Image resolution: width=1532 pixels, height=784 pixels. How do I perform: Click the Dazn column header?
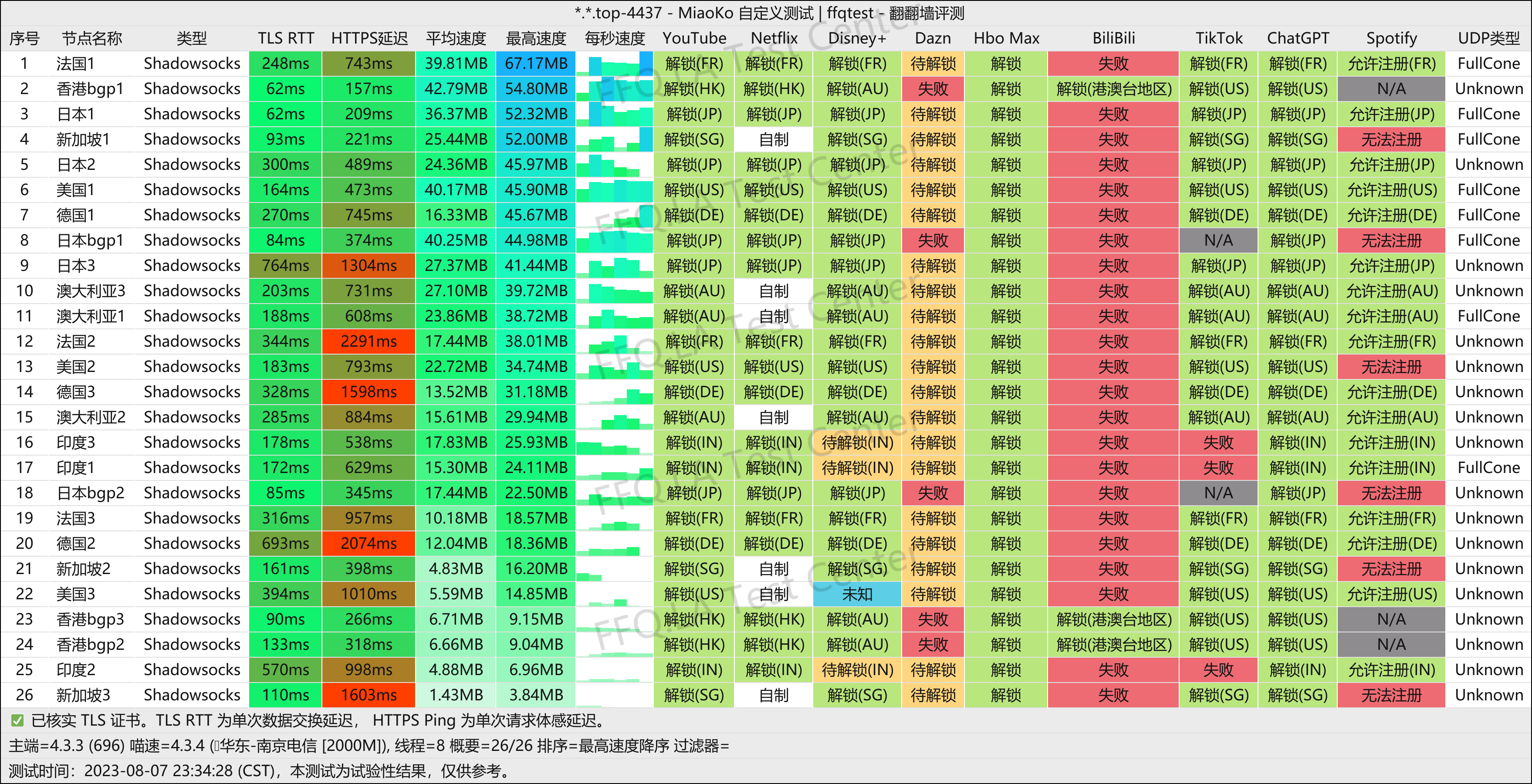click(x=933, y=38)
